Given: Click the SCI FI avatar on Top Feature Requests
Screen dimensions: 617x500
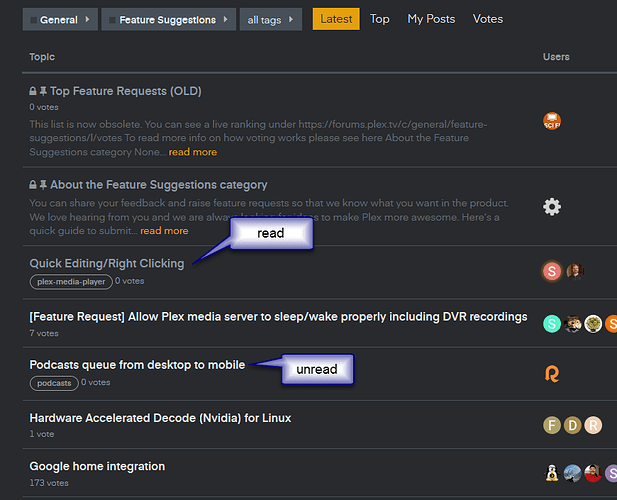Looking at the screenshot, I should point(552,121).
